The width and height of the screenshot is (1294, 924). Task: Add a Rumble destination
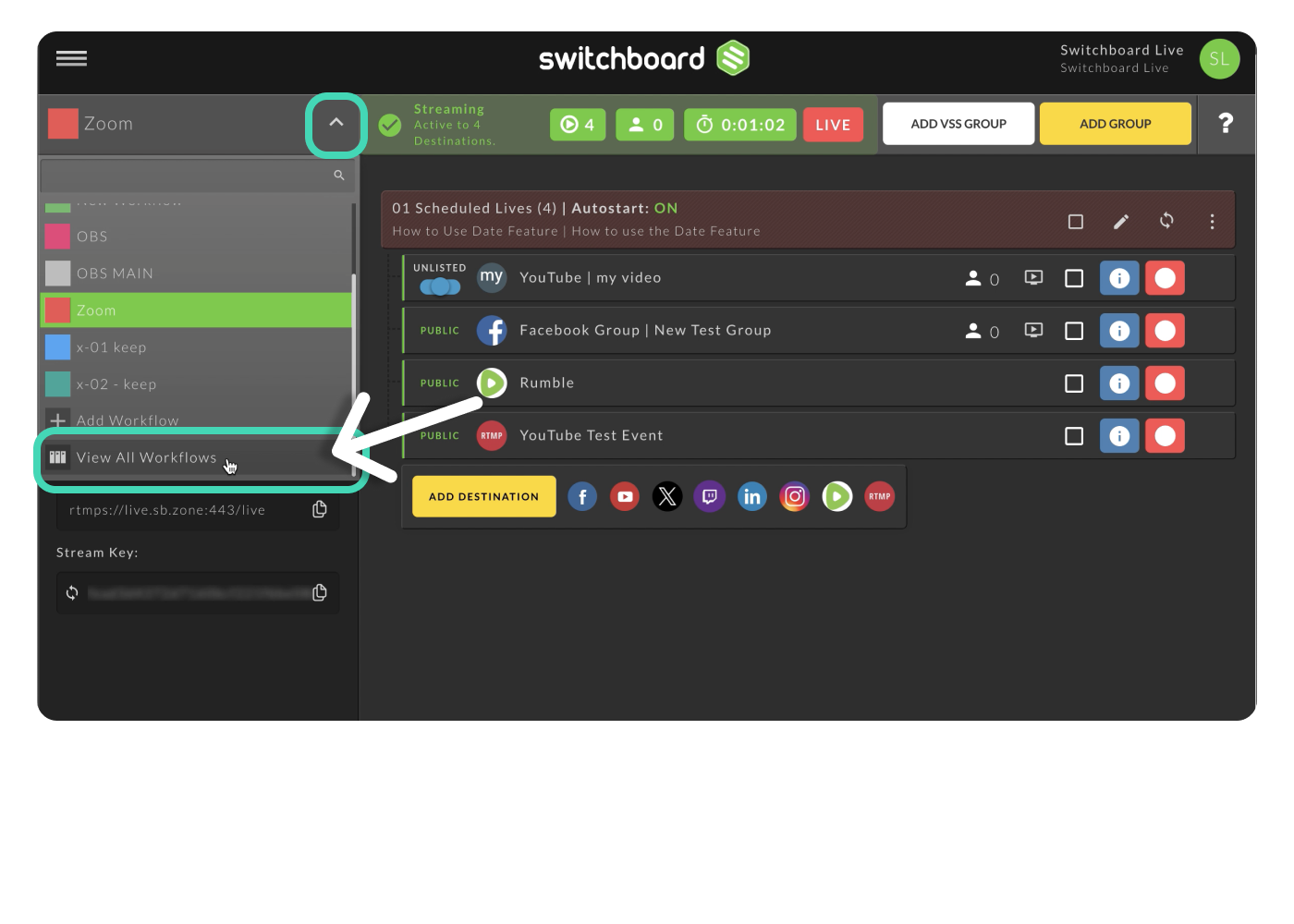point(837,497)
